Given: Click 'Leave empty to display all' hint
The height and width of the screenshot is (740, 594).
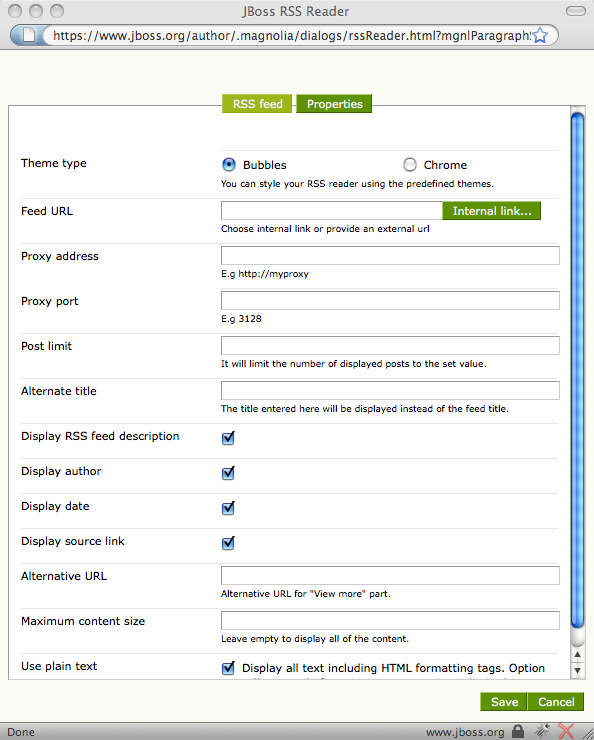Looking at the screenshot, I should click(x=315, y=639).
